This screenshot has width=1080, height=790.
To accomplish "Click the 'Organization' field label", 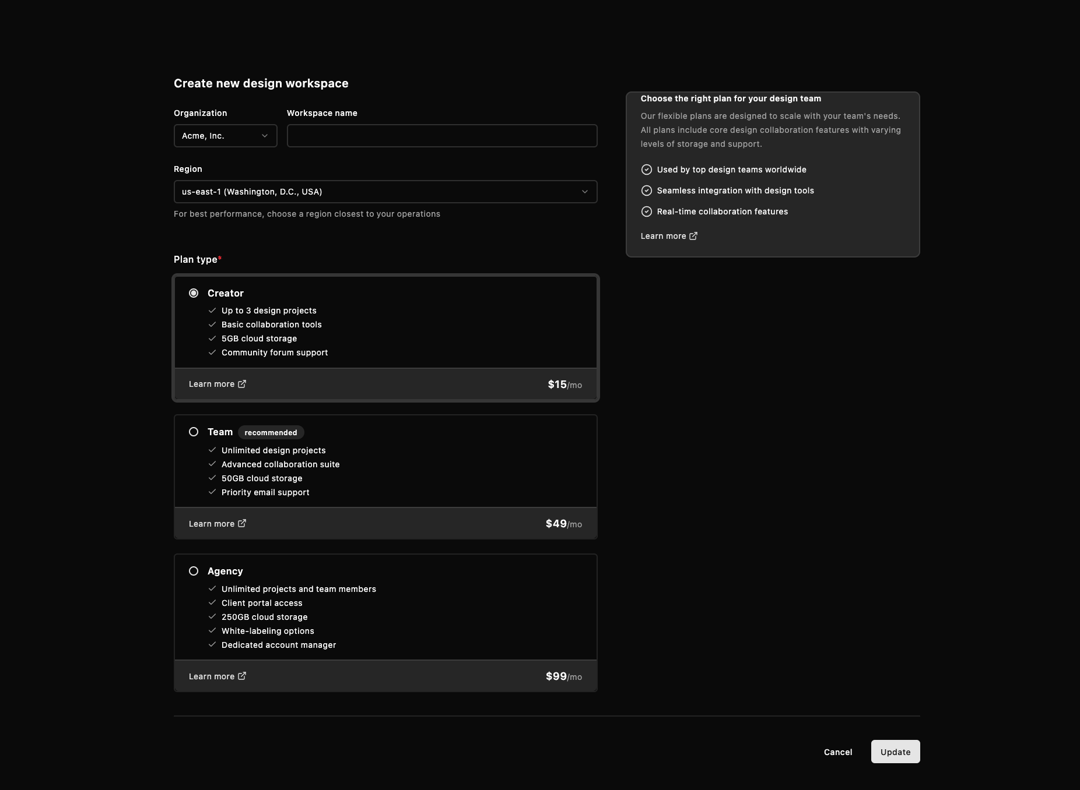I will coord(200,113).
